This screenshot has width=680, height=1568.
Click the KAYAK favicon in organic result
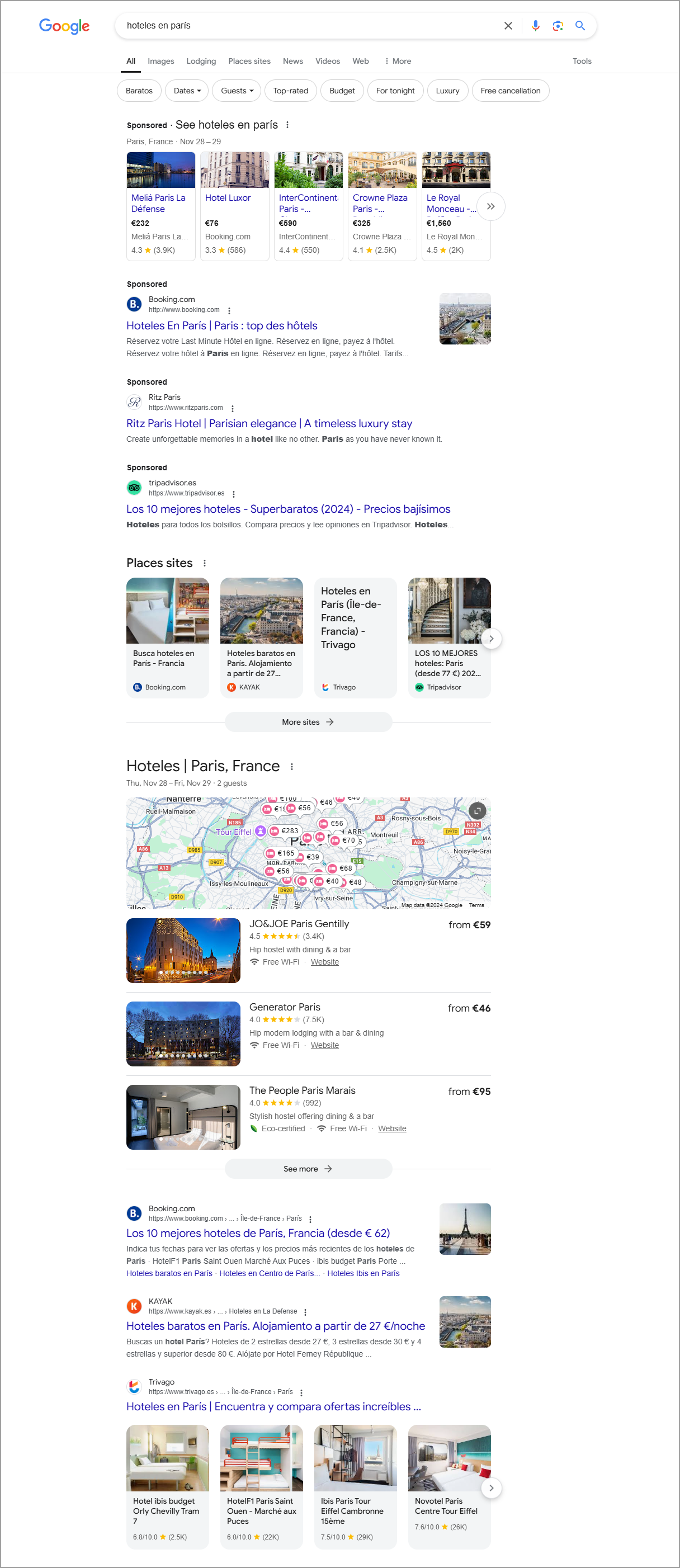tap(134, 1305)
